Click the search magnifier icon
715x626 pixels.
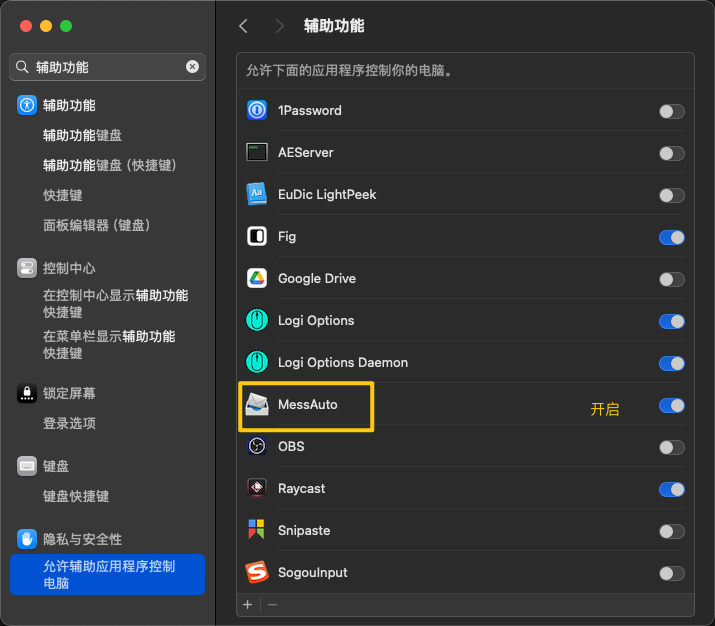tap(22, 67)
